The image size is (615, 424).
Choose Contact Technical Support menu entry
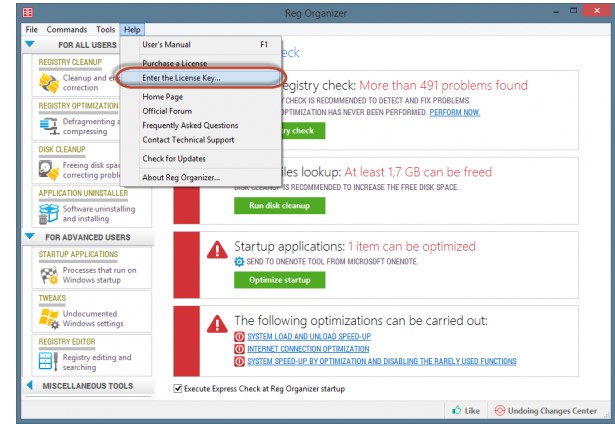click(x=201, y=140)
